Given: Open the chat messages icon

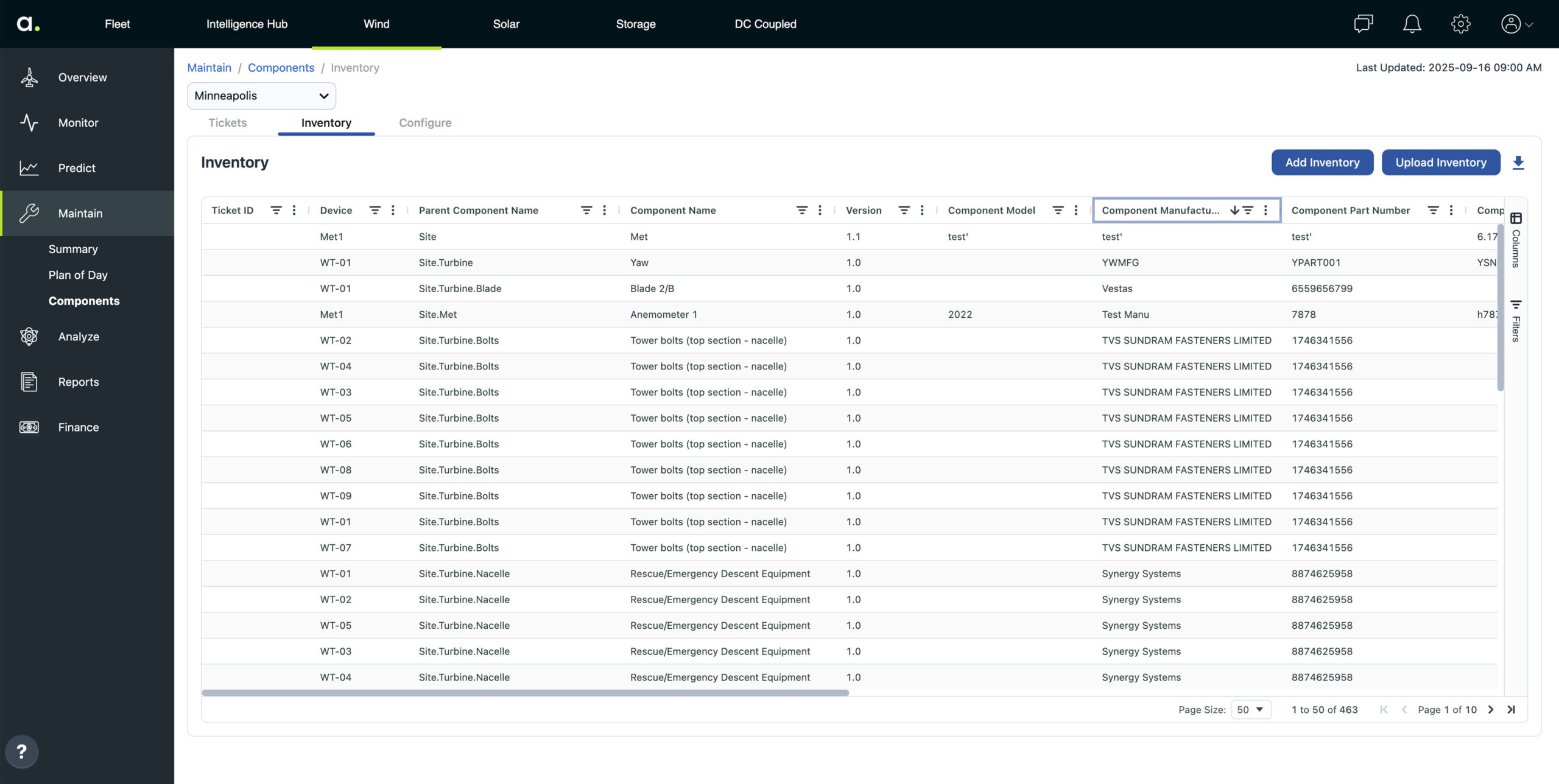Looking at the screenshot, I should pos(1363,24).
